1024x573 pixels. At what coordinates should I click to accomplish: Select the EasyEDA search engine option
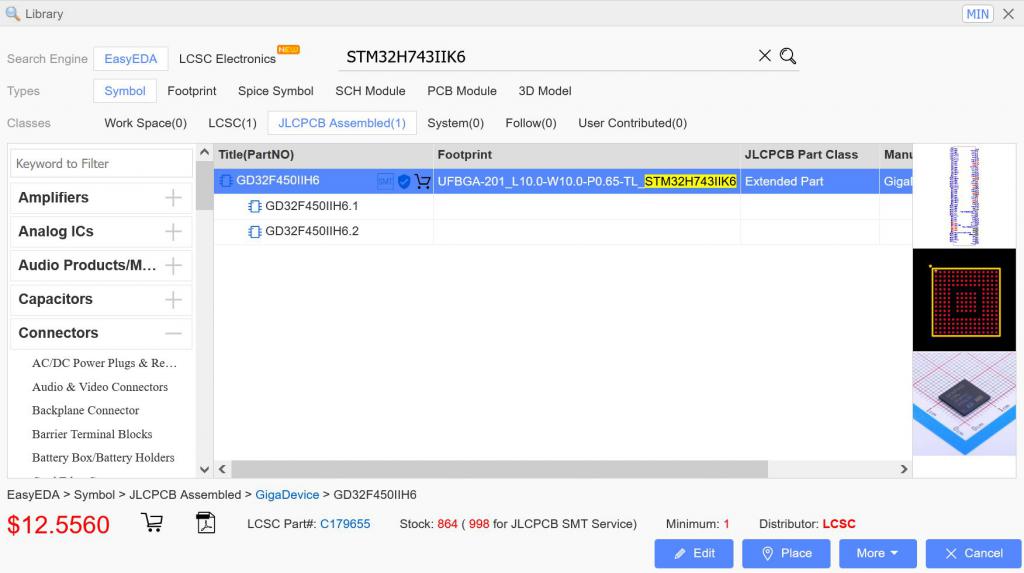tap(130, 59)
